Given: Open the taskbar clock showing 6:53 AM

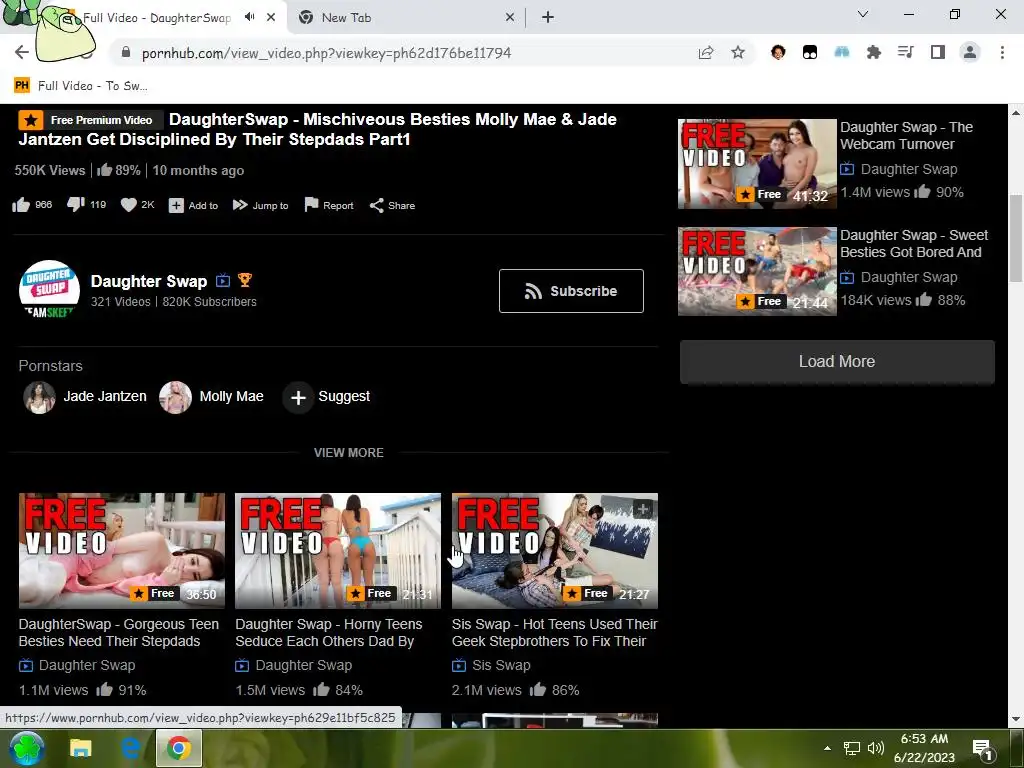Looking at the screenshot, I should tap(924, 748).
